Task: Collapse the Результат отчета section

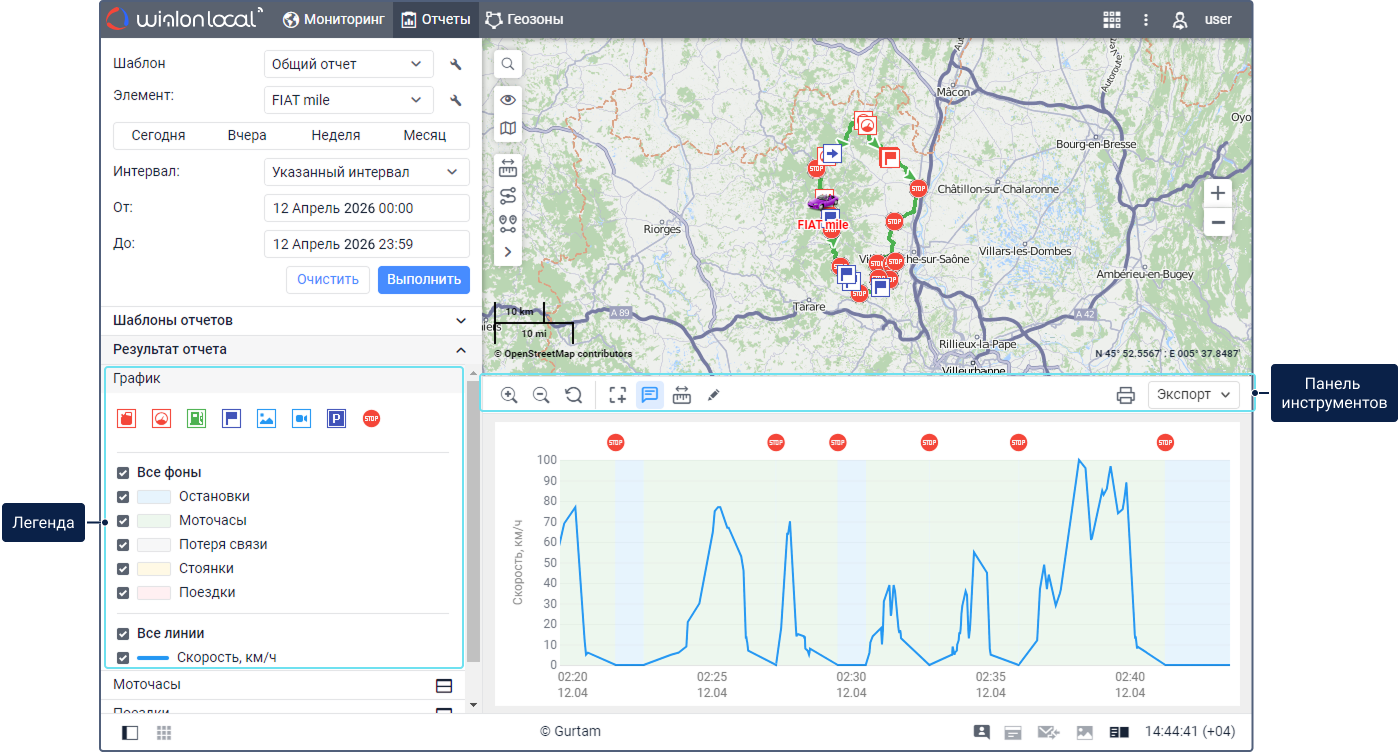Action: pos(461,350)
